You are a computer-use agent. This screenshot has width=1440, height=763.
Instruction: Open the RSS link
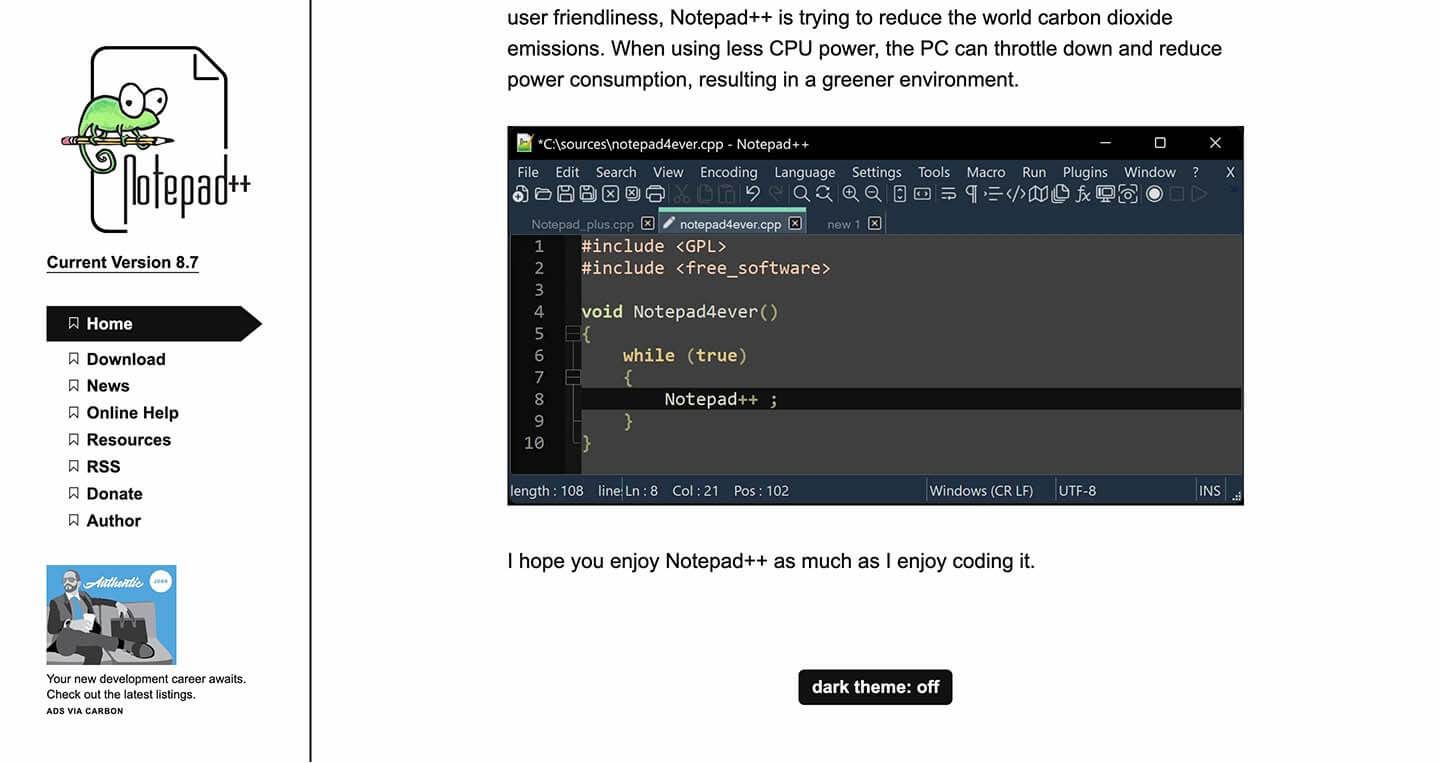pos(103,467)
